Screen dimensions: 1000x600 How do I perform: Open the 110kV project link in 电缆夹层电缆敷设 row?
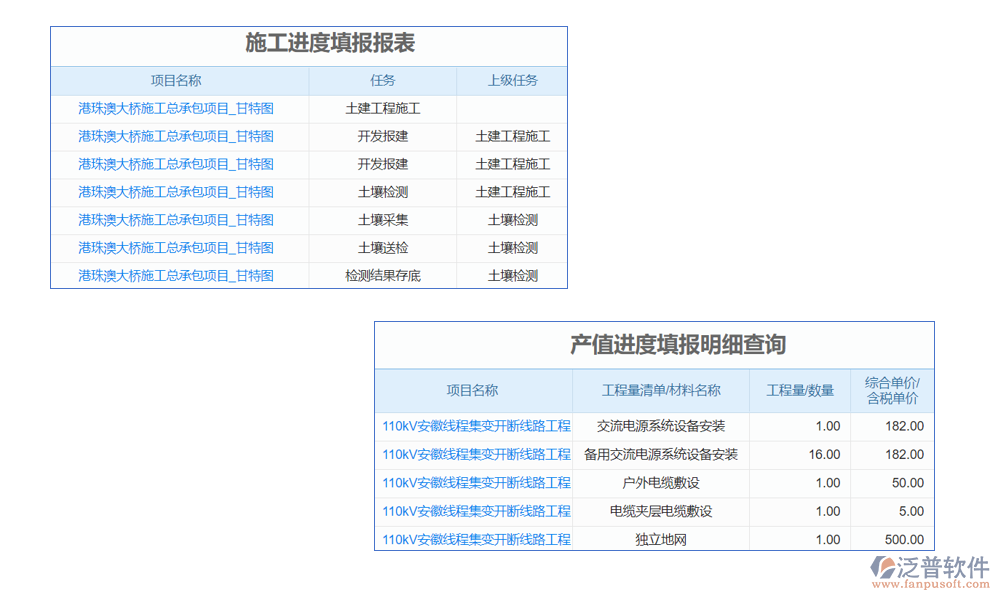coord(476,511)
